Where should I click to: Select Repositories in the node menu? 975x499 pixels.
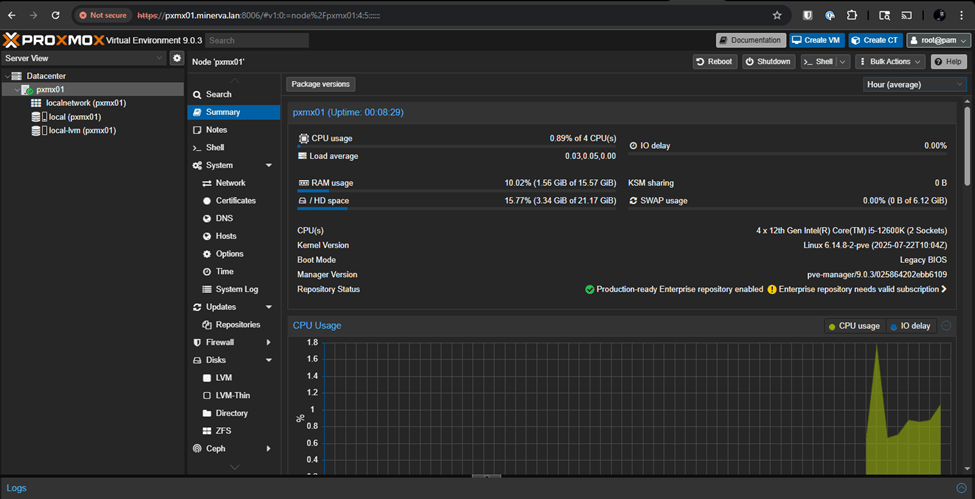[237, 325]
